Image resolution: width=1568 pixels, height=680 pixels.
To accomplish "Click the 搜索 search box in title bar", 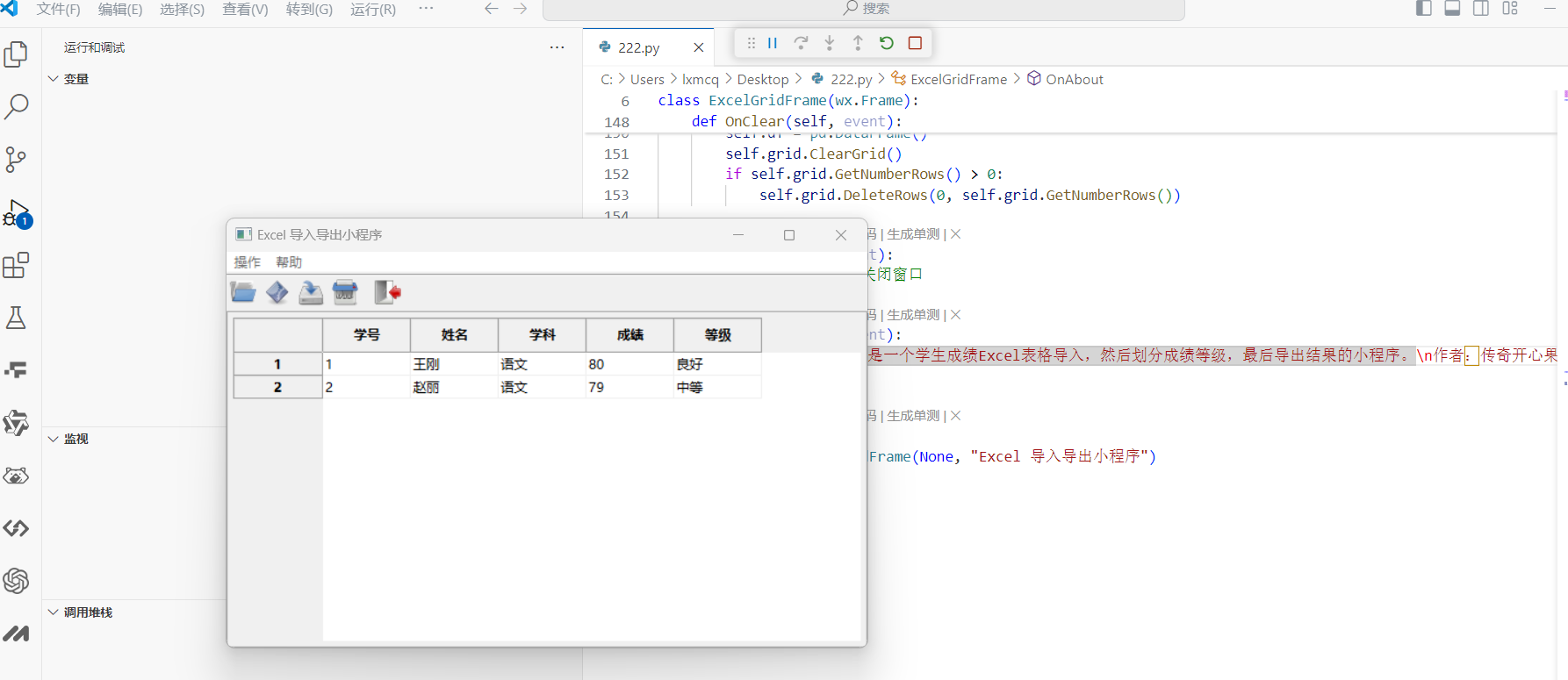I will [864, 9].
